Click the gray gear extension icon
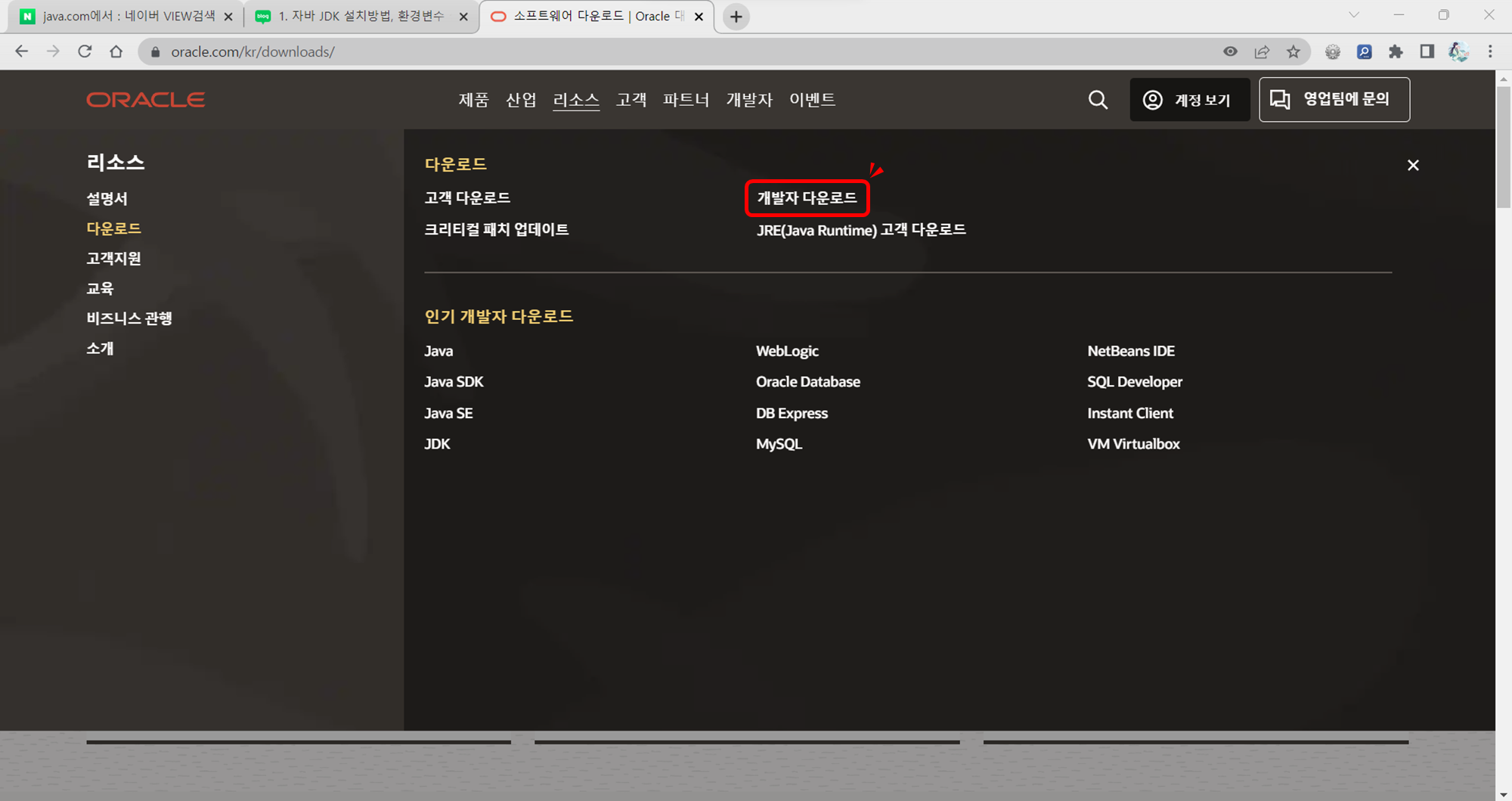This screenshot has height=801, width=1512. click(x=1332, y=51)
